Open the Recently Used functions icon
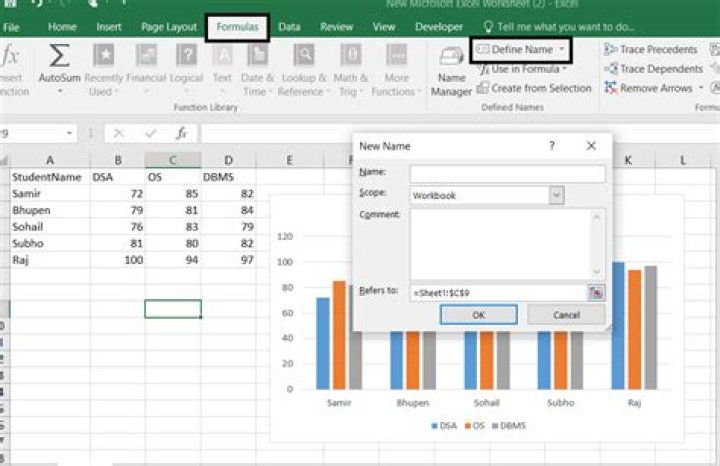 (x=103, y=56)
